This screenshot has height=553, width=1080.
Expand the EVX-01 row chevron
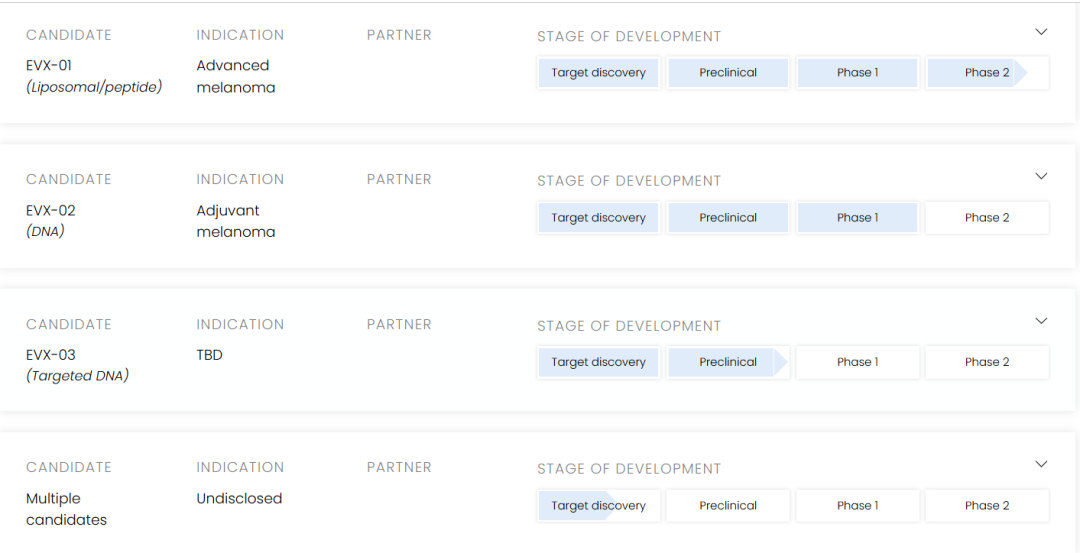click(1041, 32)
